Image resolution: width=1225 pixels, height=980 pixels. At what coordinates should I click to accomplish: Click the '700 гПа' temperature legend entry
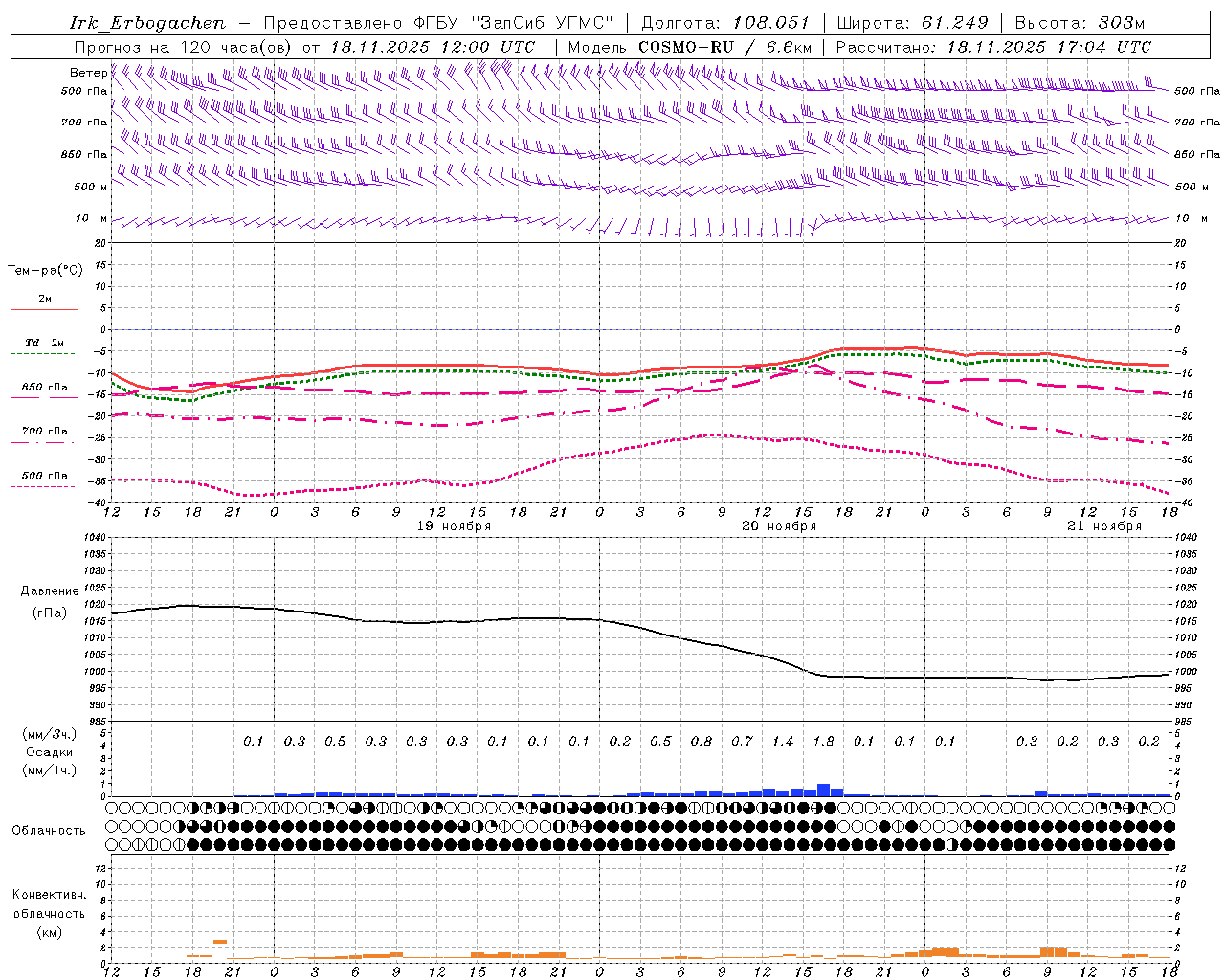click(44, 432)
